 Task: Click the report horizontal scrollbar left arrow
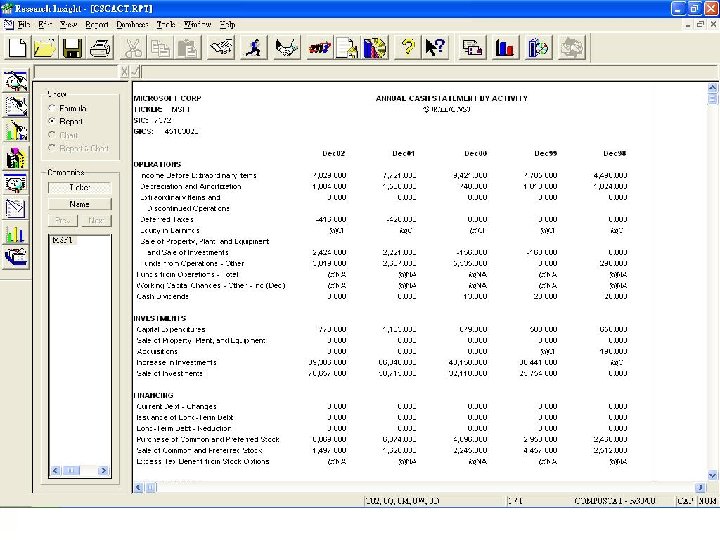(138, 487)
